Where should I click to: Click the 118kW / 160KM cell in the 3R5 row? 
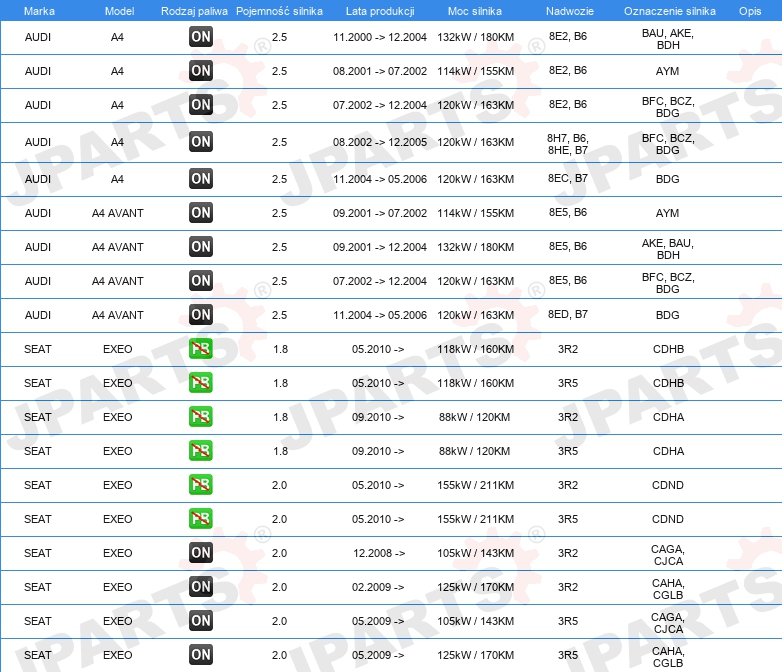475,383
